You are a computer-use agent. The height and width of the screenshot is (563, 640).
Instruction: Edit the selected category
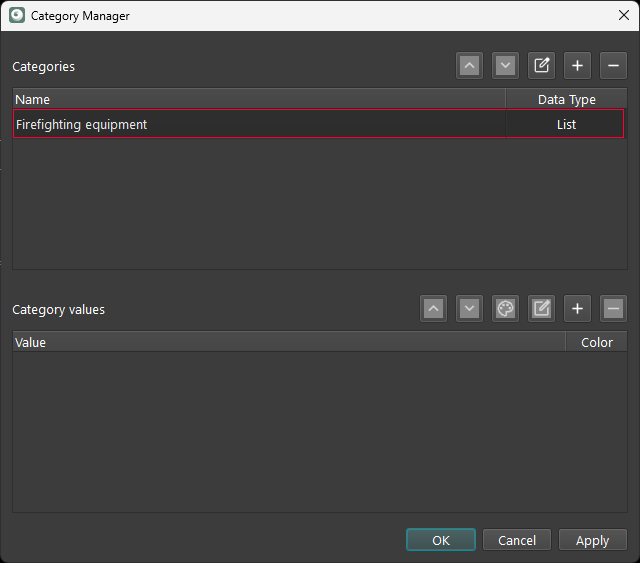tap(541, 66)
